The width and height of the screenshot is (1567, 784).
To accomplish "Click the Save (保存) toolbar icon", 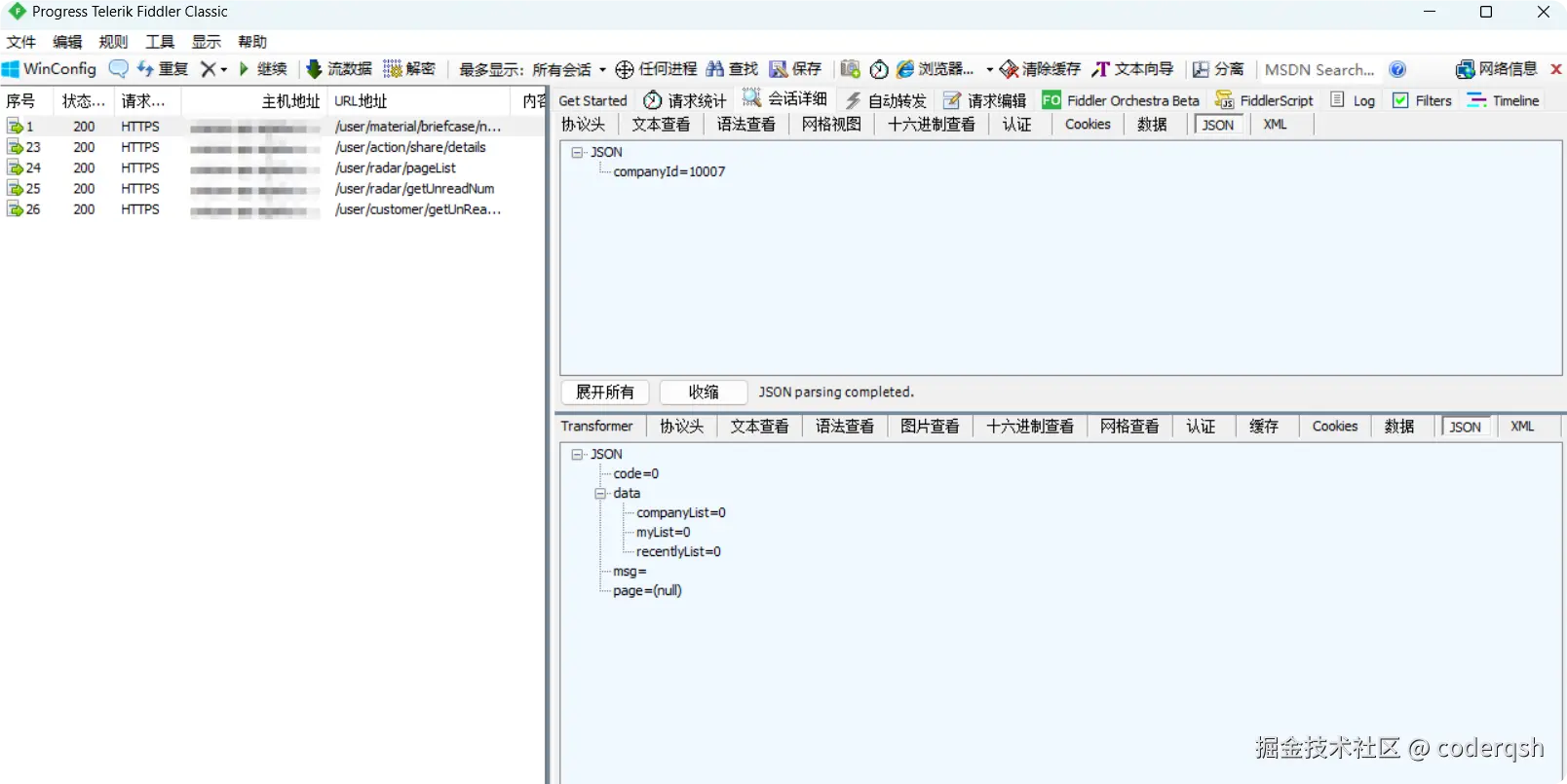I will tap(779, 69).
